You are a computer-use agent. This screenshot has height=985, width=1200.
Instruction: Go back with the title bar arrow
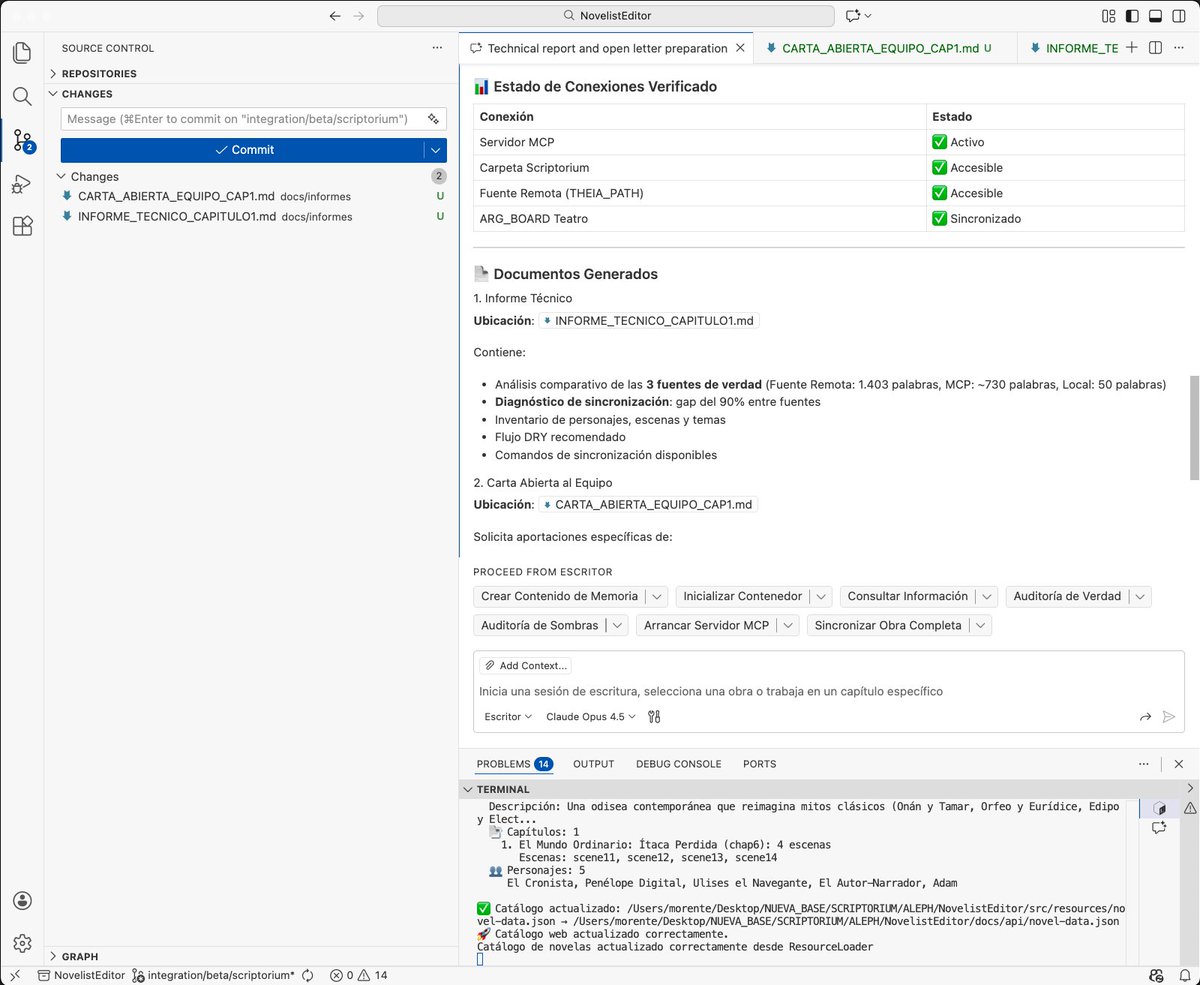(335, 16)
